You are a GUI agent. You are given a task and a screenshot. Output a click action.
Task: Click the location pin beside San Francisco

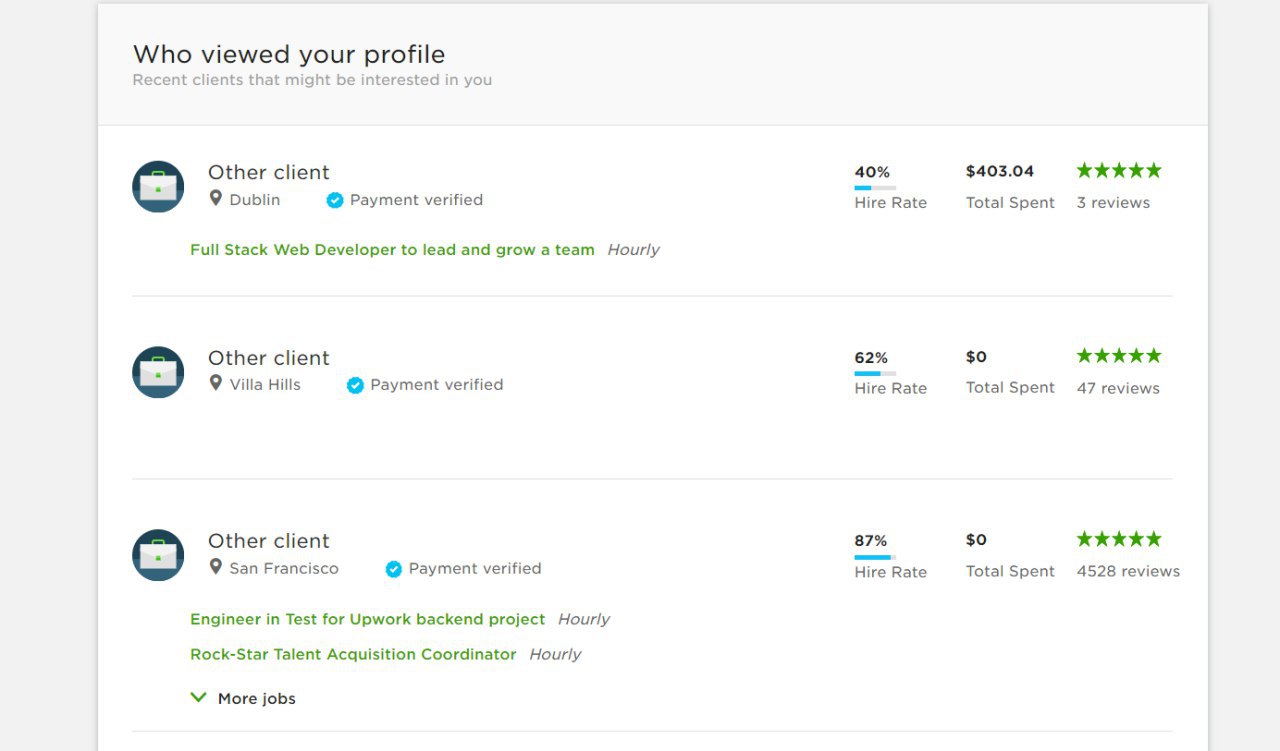[x=215, y=567]
